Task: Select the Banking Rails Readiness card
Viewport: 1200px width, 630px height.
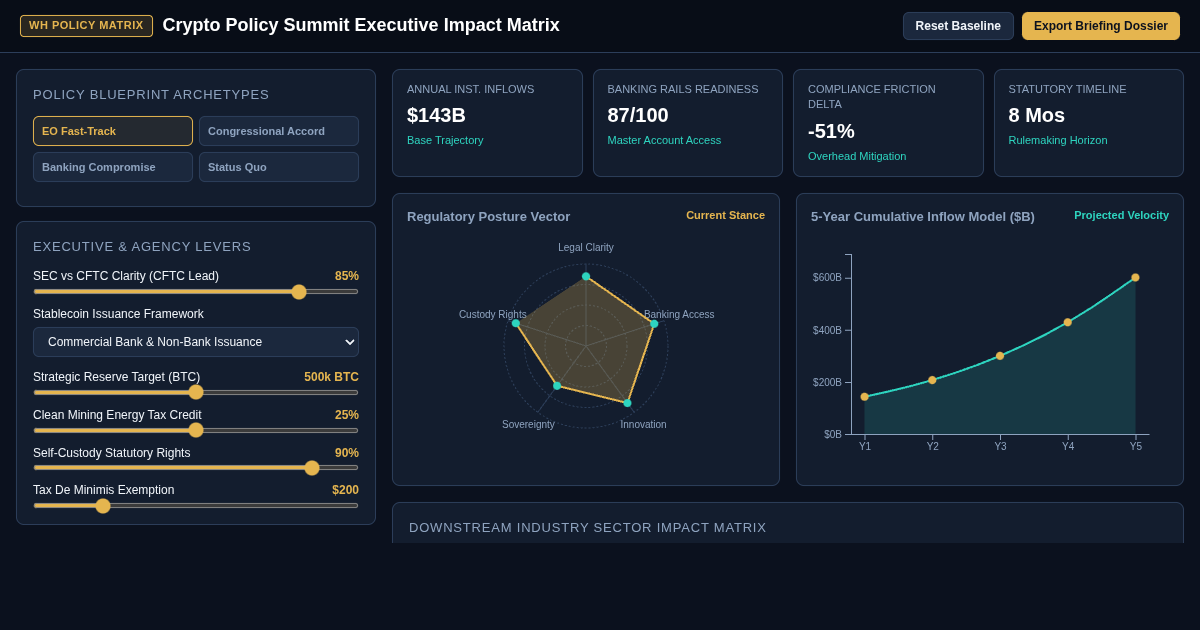Action: pos(688,123)
